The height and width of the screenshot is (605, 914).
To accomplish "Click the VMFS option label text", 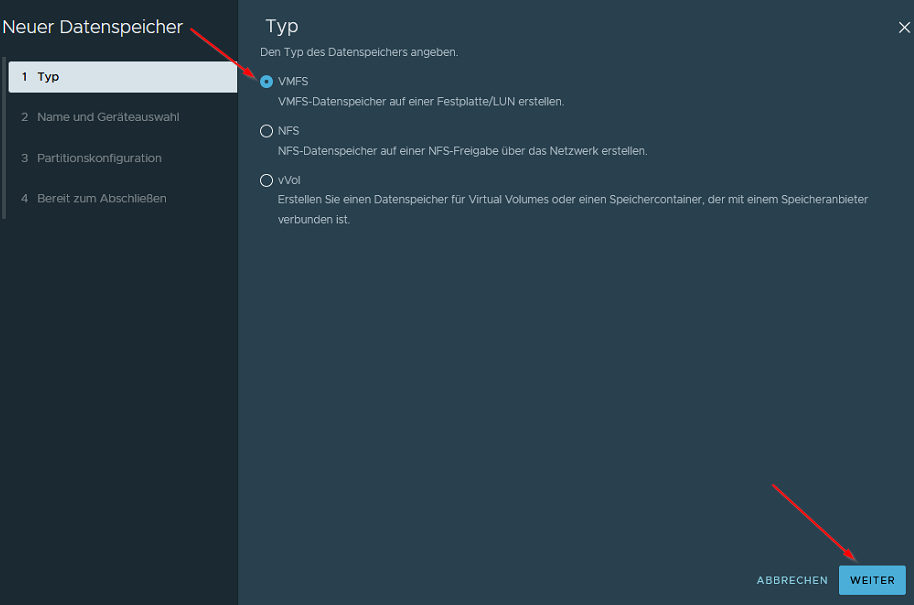I will [294, 82].
